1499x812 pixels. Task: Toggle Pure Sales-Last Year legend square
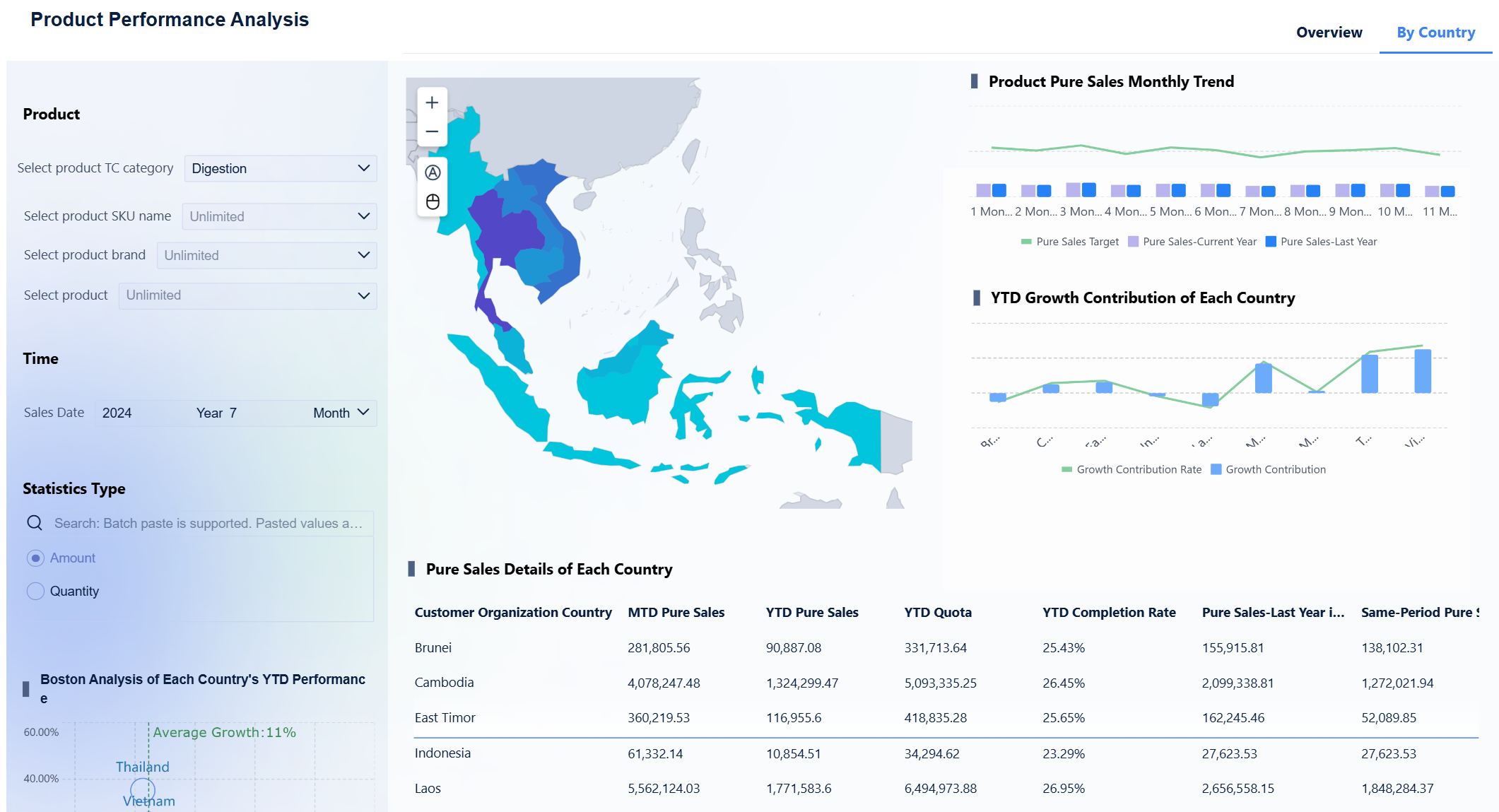pyautogui.click(x=1271, y=242)
